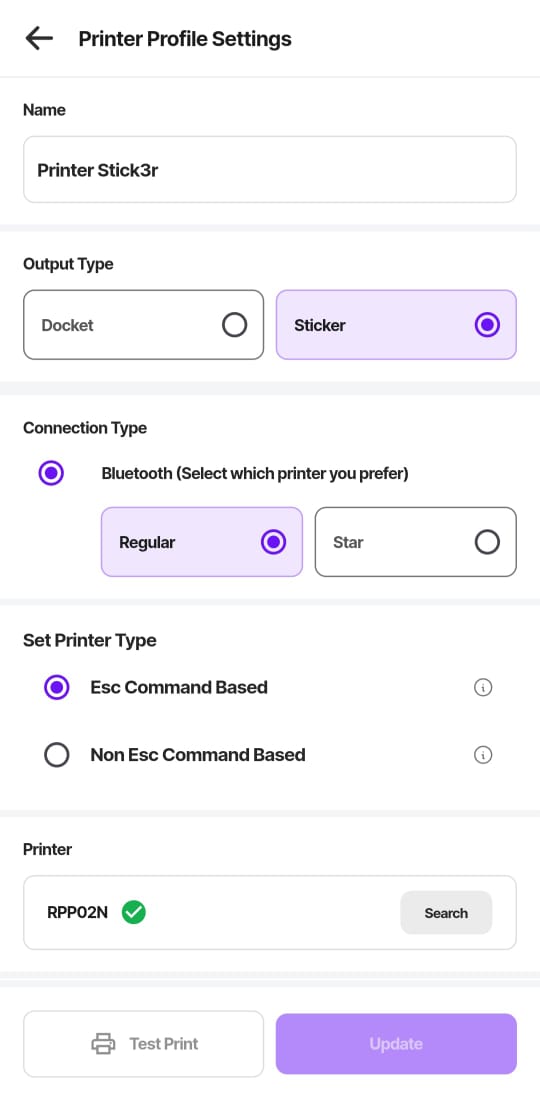Click the Docket radio circle
This screenshot has height=1098, width=540.
(x=235, y=325)
